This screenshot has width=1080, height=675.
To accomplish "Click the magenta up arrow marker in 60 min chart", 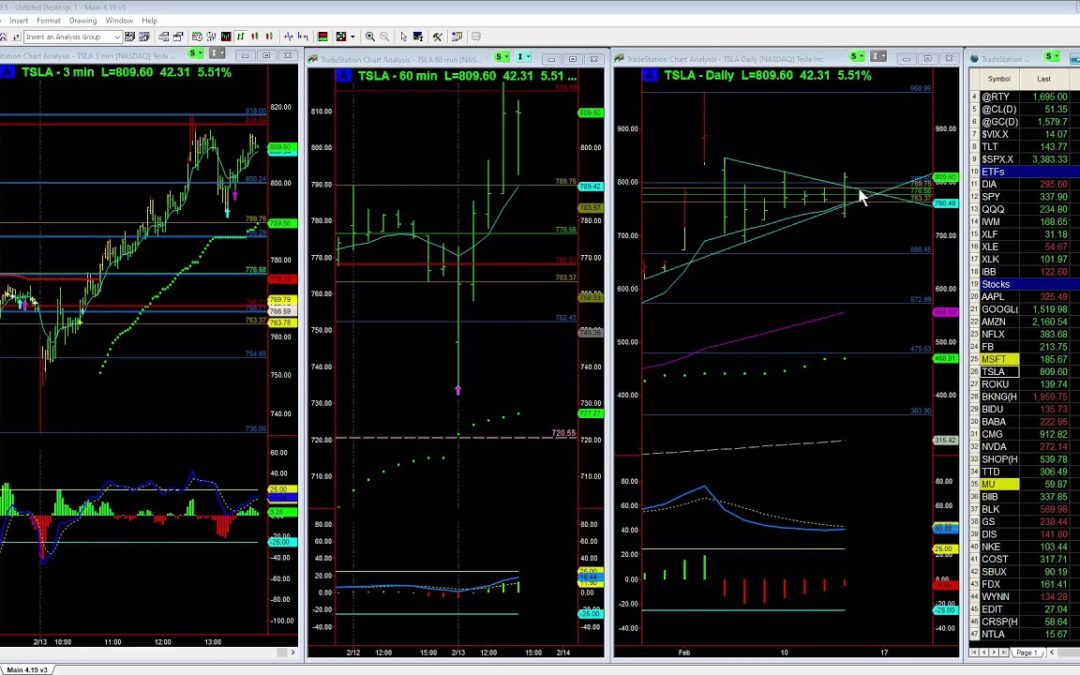I will 458,391.
